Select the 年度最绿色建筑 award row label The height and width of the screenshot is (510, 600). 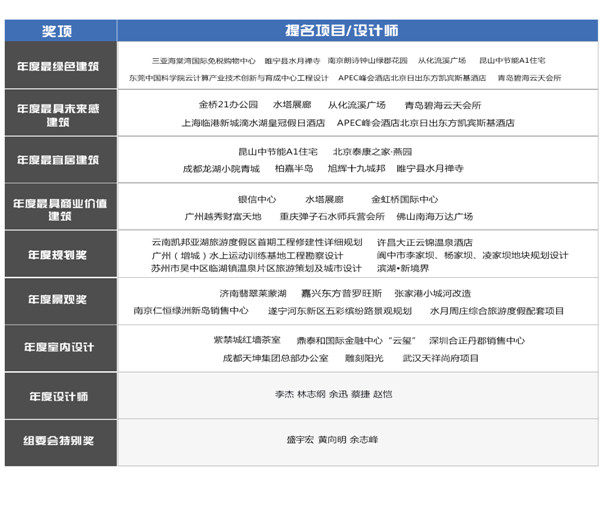click(x=58, y=67)
